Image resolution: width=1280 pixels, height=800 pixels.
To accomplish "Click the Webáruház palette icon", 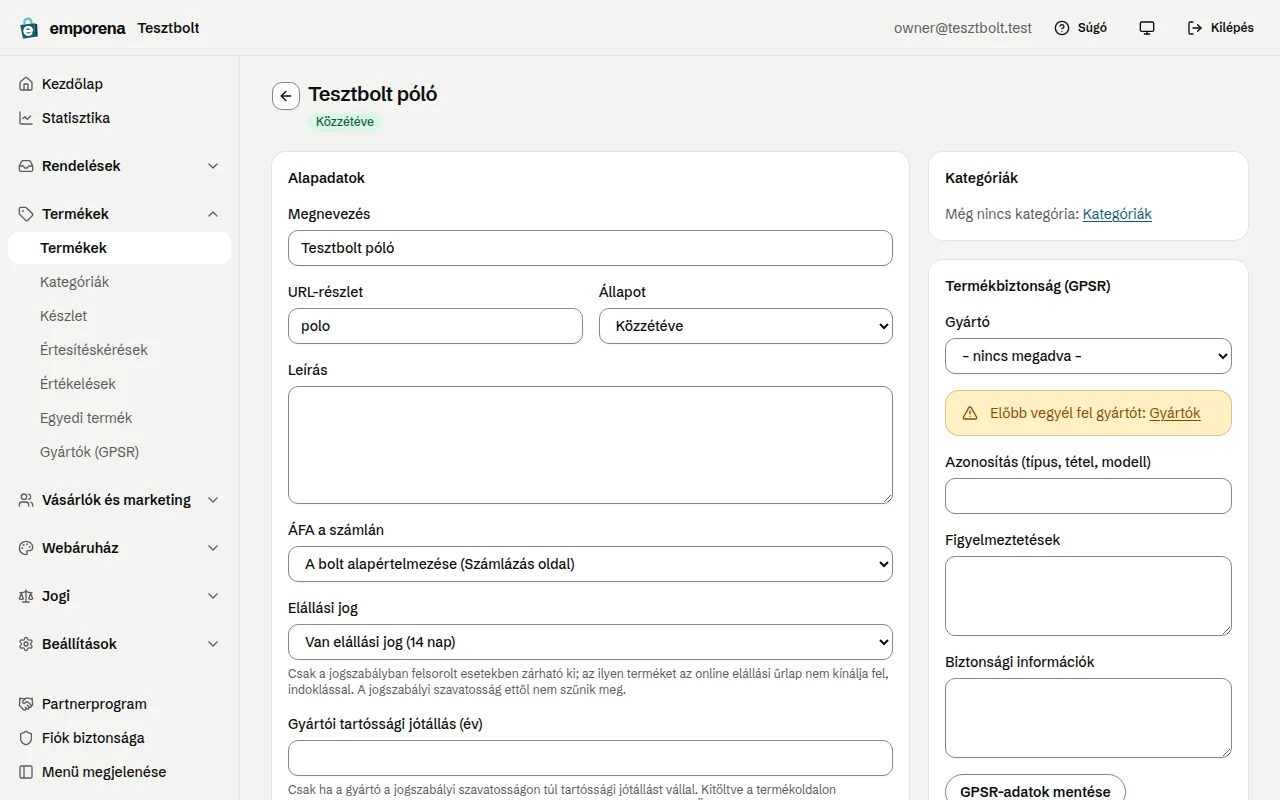I will (26, 548).
